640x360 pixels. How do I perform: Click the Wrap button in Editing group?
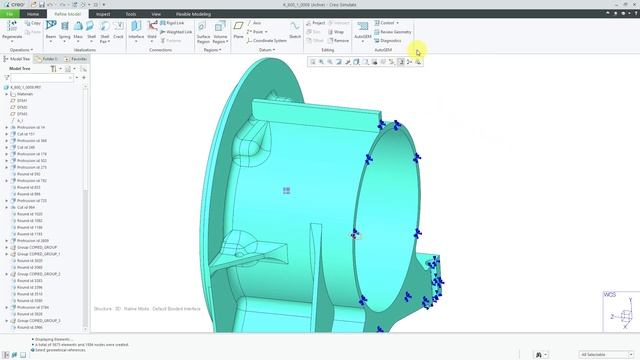tap(336, 32)
